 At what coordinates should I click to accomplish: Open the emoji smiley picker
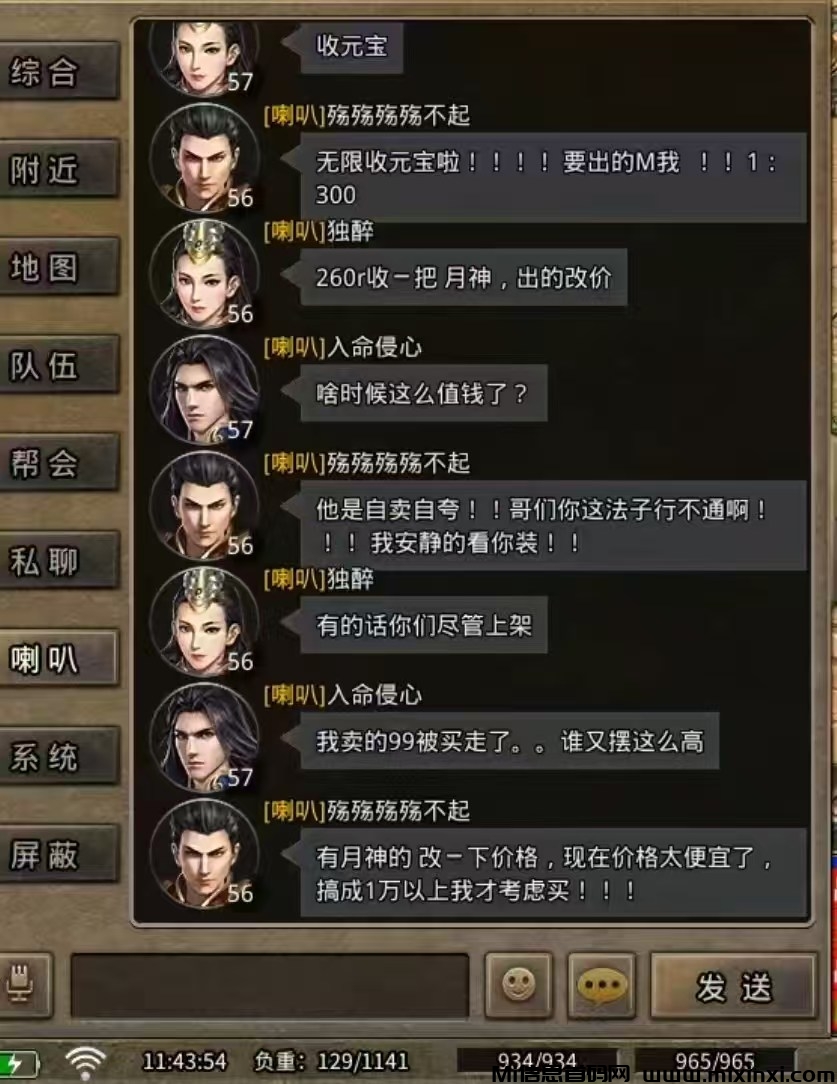(518, 984)
